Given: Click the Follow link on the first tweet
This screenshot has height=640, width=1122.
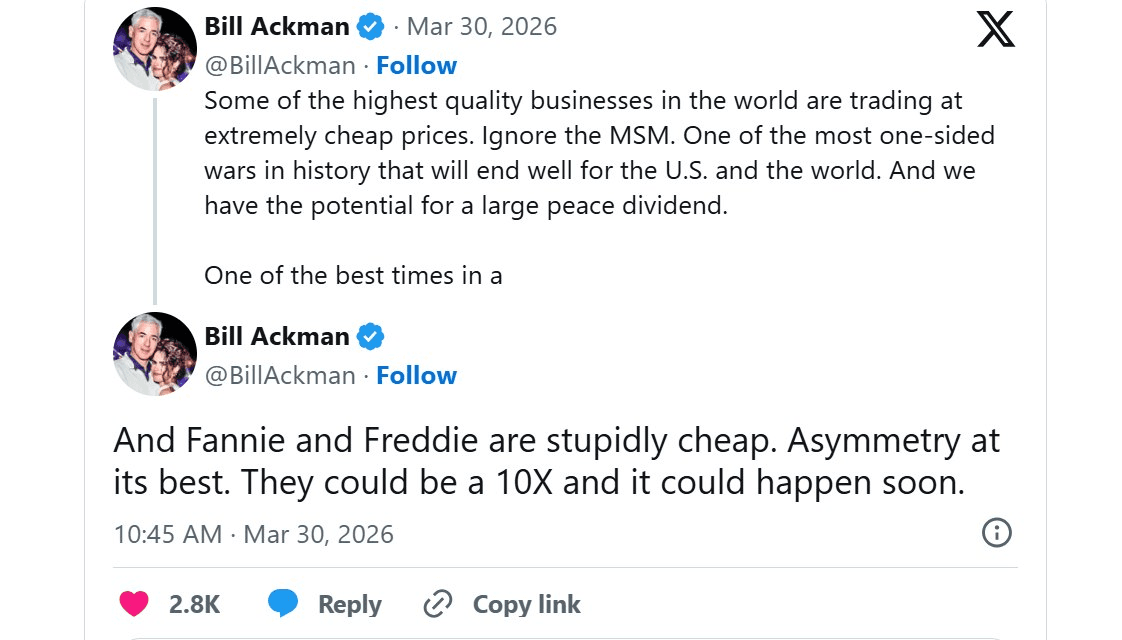Looking at the screenshot, I should (x=416, y=65).
